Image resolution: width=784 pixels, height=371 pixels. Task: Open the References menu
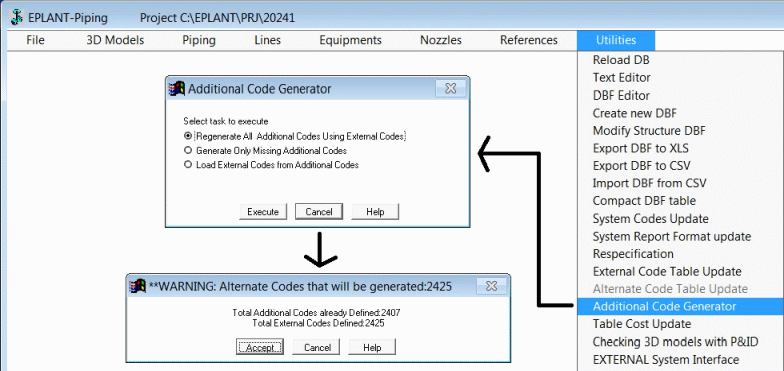point(529,40)
